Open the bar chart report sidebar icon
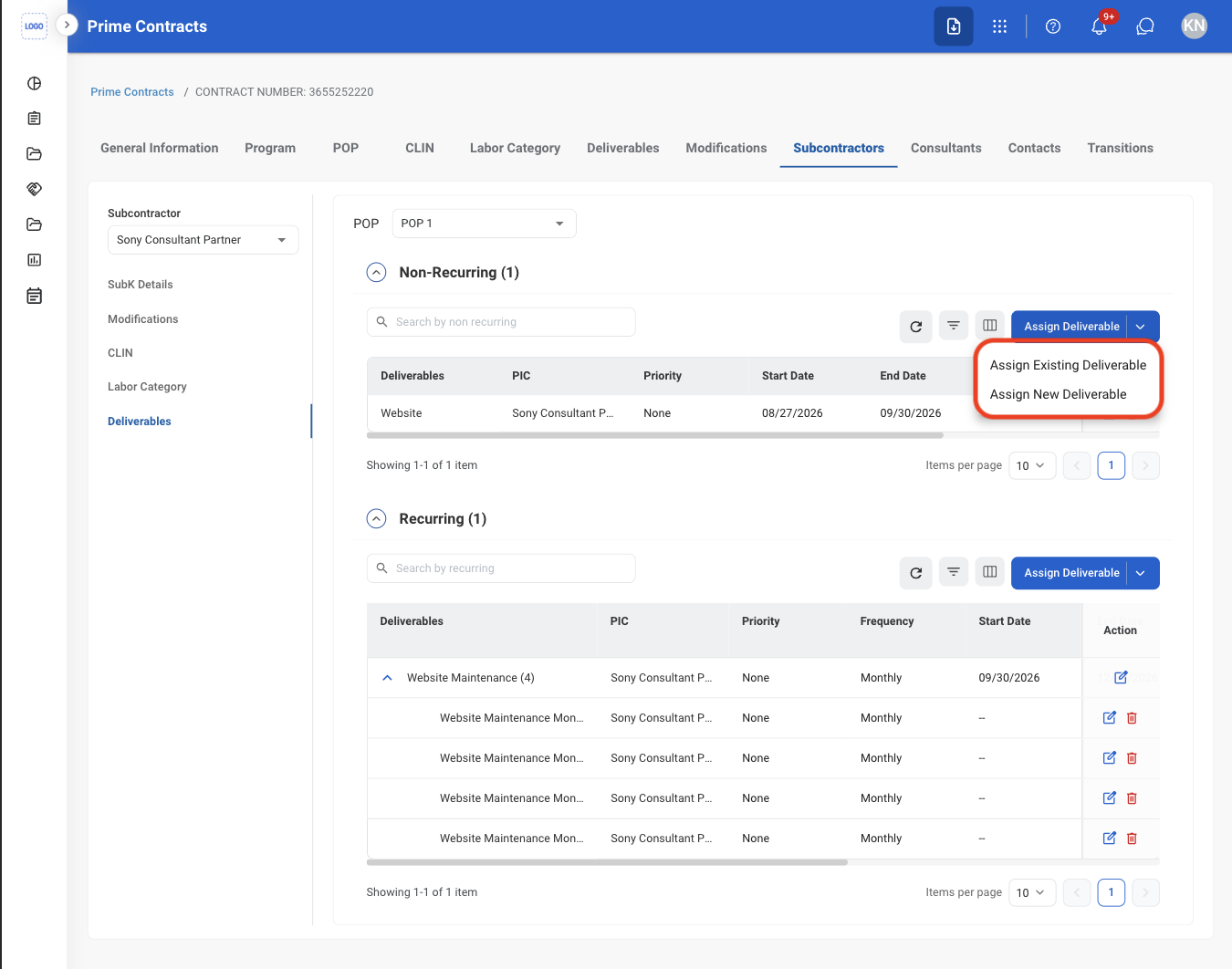The height and width of the screenshot is (969, 1232). click(x=35, y=260)
